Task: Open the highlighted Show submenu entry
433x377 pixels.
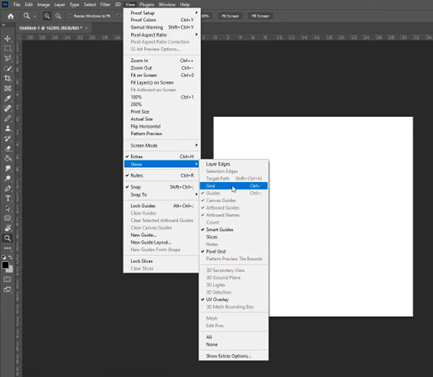Action: [161, 164]
